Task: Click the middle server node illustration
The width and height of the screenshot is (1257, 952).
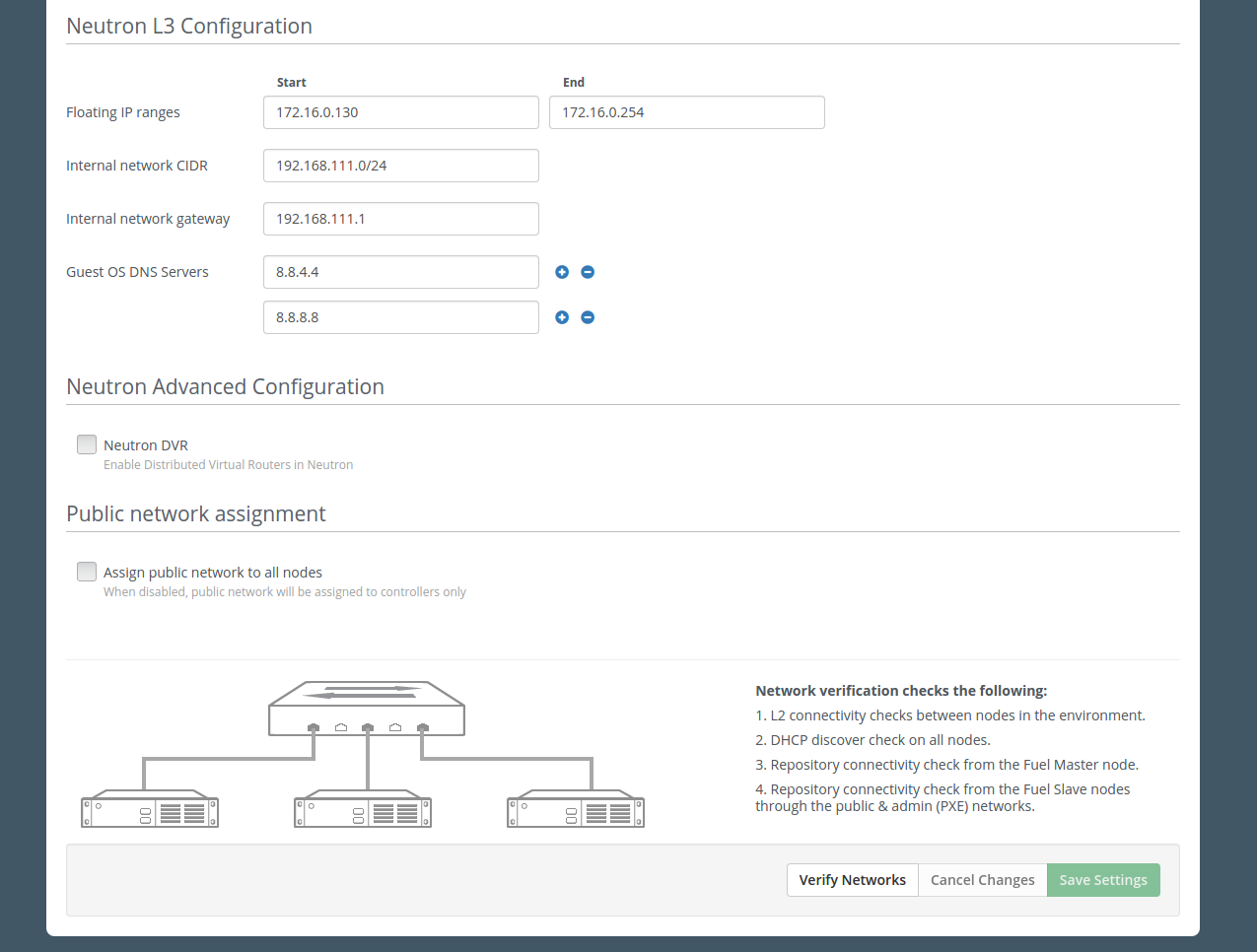Action: tap(363, 809)
